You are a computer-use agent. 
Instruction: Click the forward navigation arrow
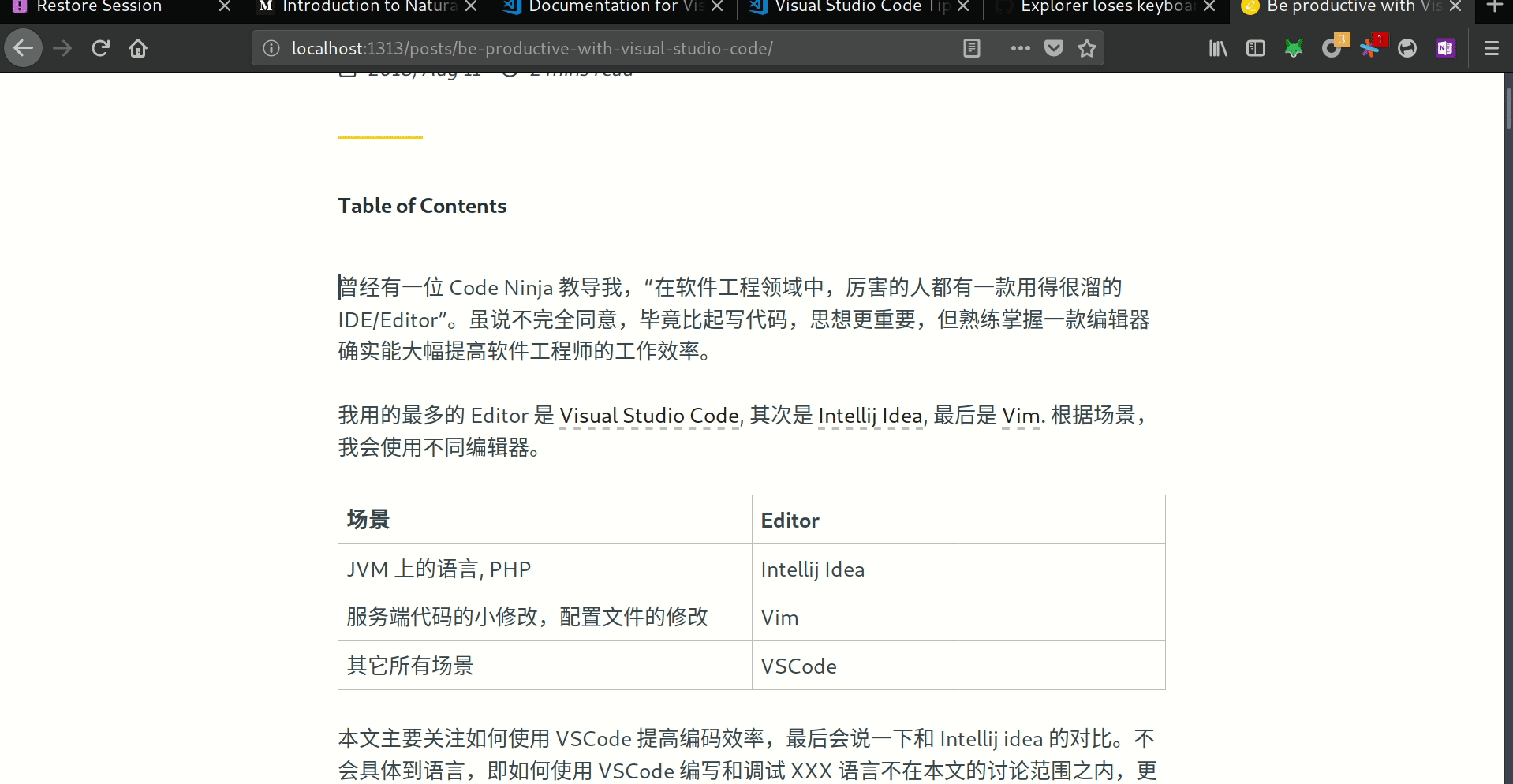(x=62, y=48)
